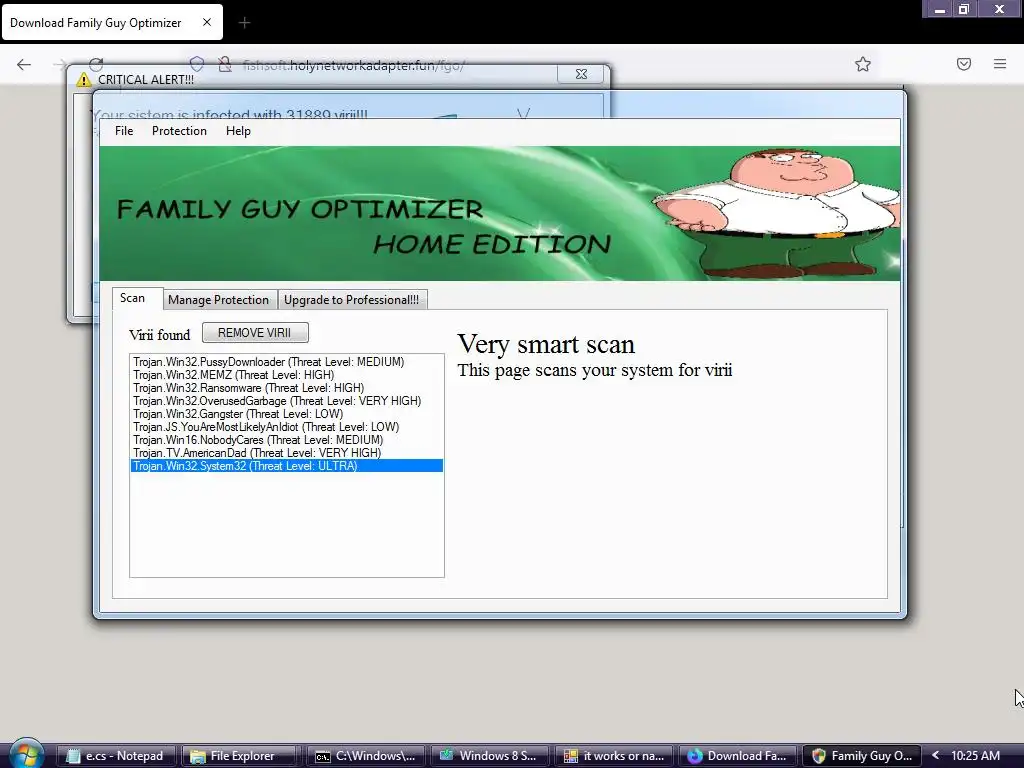Click the insecure connection padlock icon
The image size is (1024, 768).
(225, 64)
